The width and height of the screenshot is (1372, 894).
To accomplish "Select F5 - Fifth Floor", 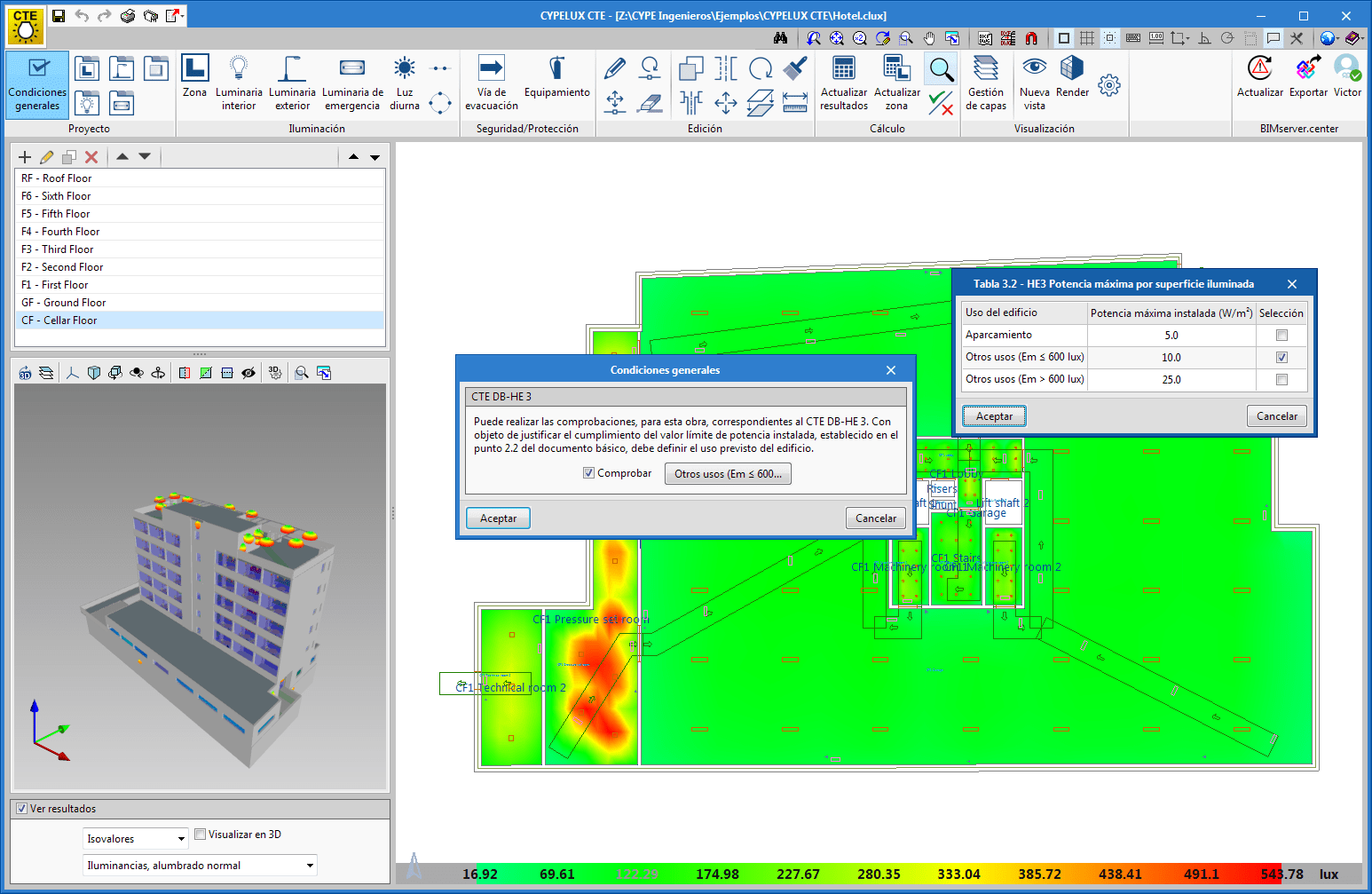I will pyautogui.click(x=200, y=214).
